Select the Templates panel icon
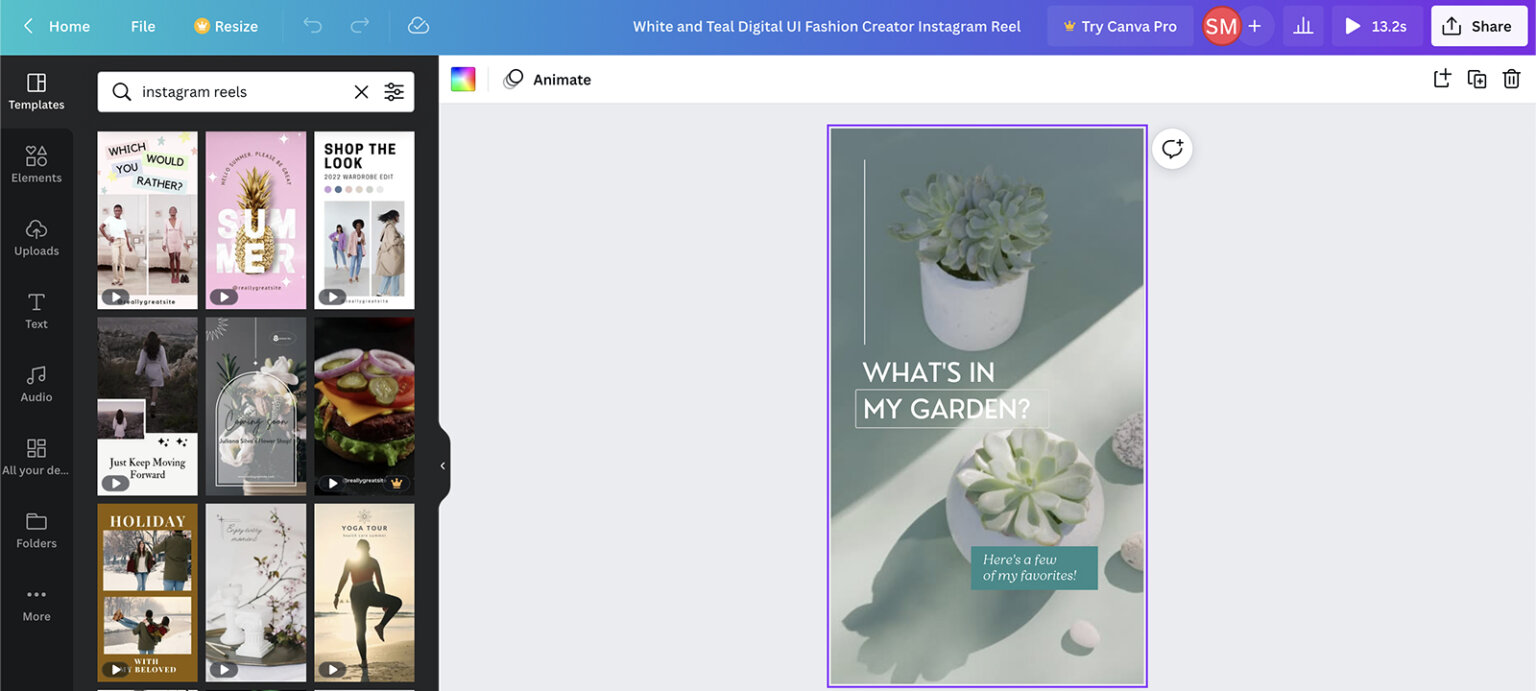The image size is (1536, 691). [x=36, y=90]
